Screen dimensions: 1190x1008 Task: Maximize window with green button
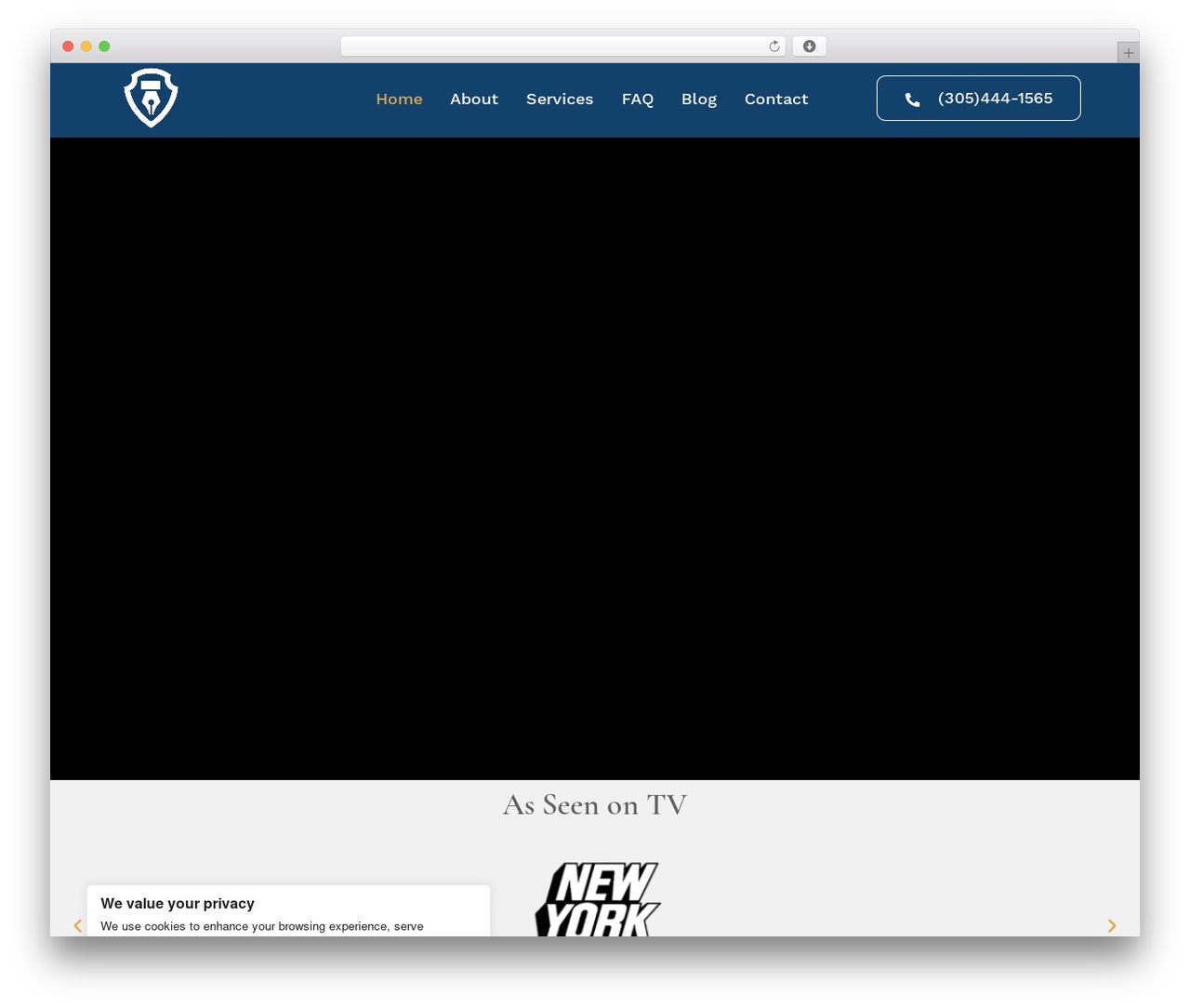point(104,46)
